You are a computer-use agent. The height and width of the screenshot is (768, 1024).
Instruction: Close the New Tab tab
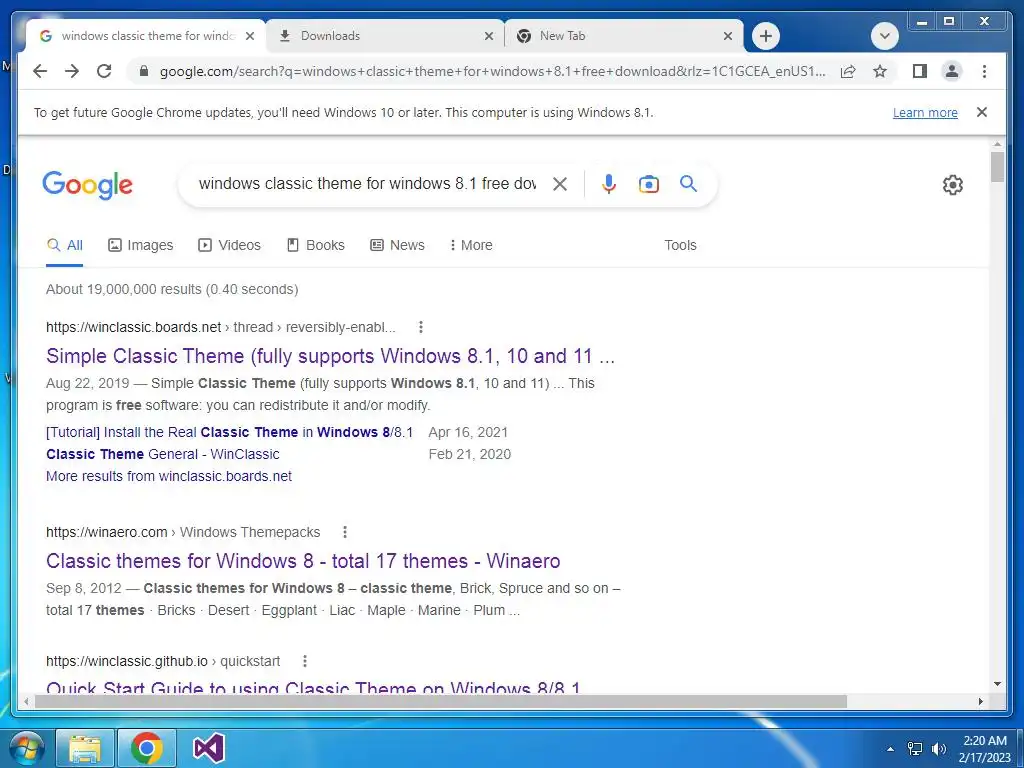(728, 37)
